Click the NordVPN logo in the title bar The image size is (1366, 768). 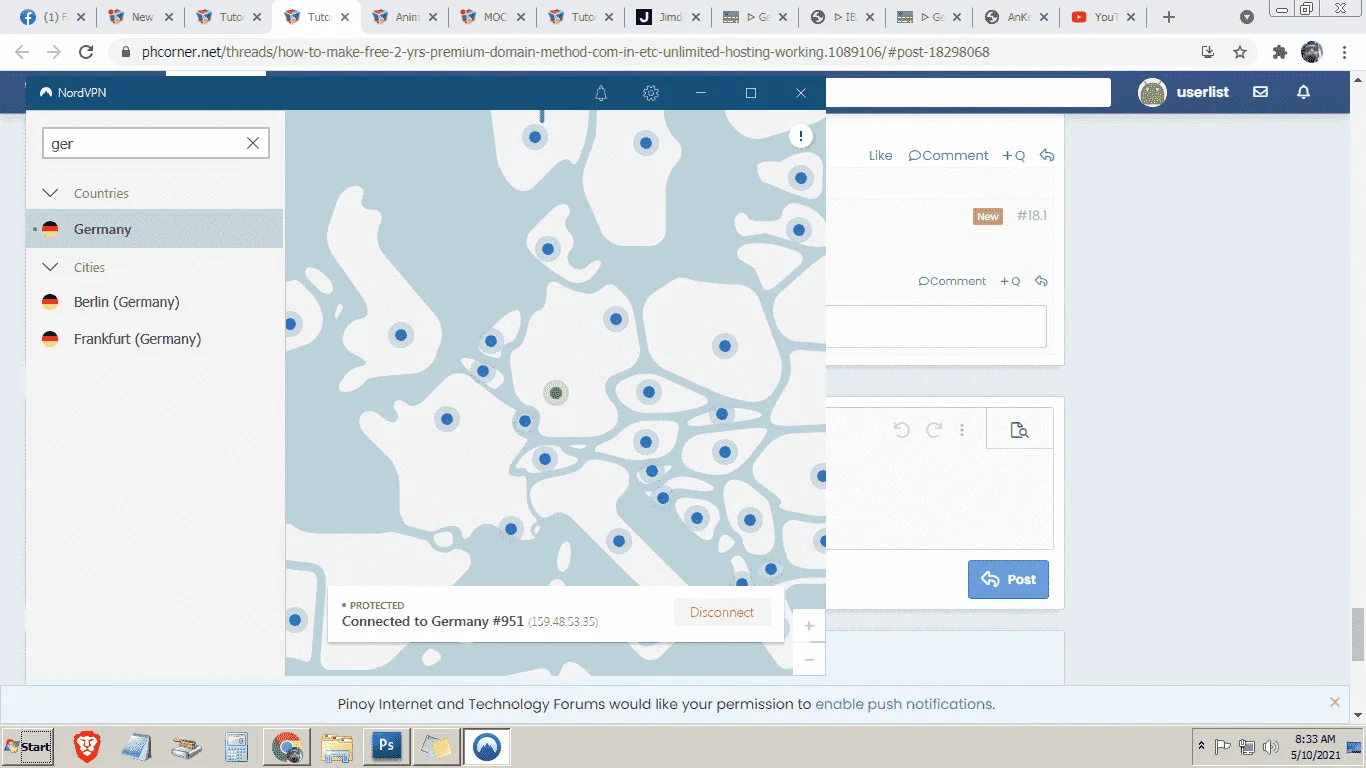coord(46,93)
